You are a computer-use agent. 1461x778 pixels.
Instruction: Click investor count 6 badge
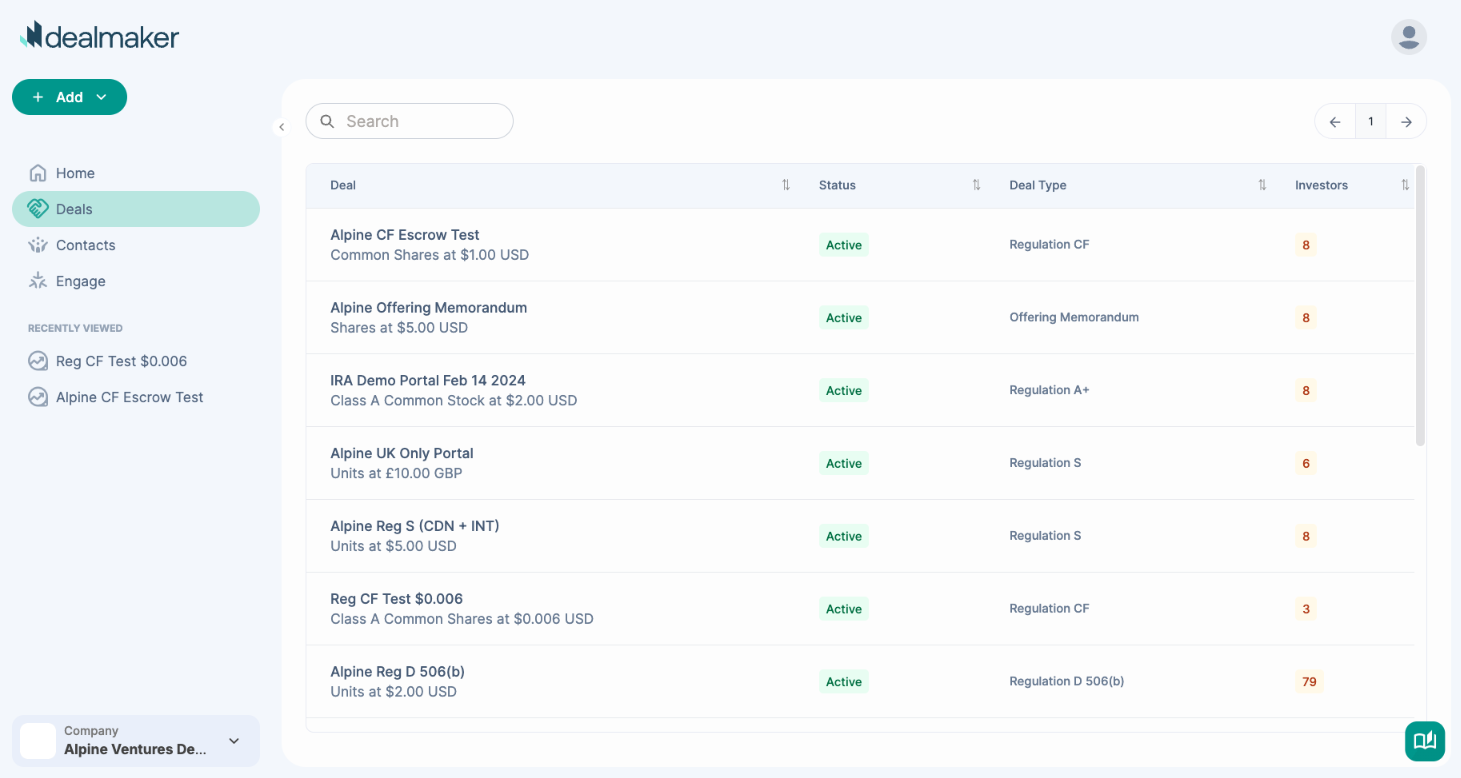point(1306,463)
